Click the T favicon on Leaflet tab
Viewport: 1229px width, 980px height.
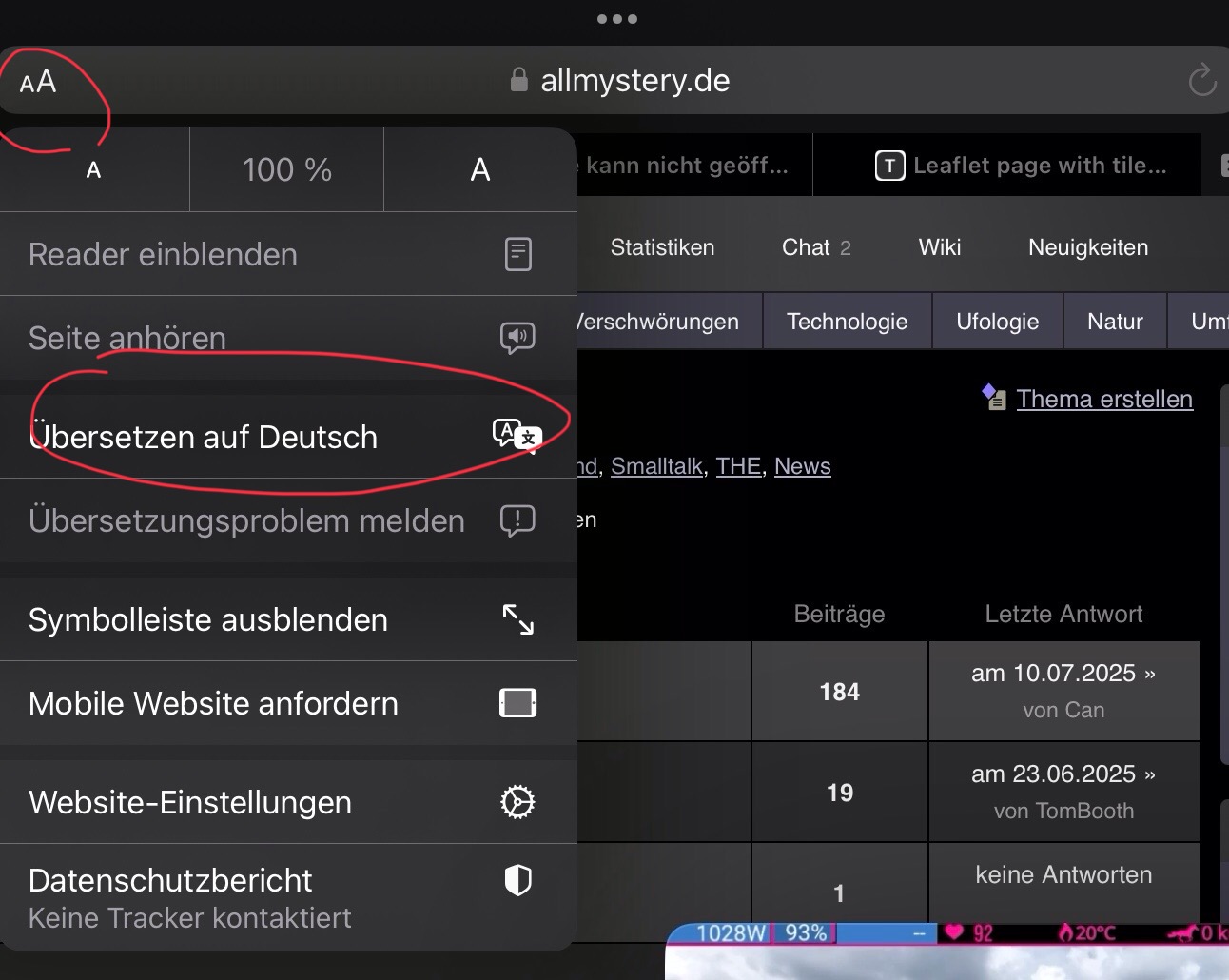889,166
